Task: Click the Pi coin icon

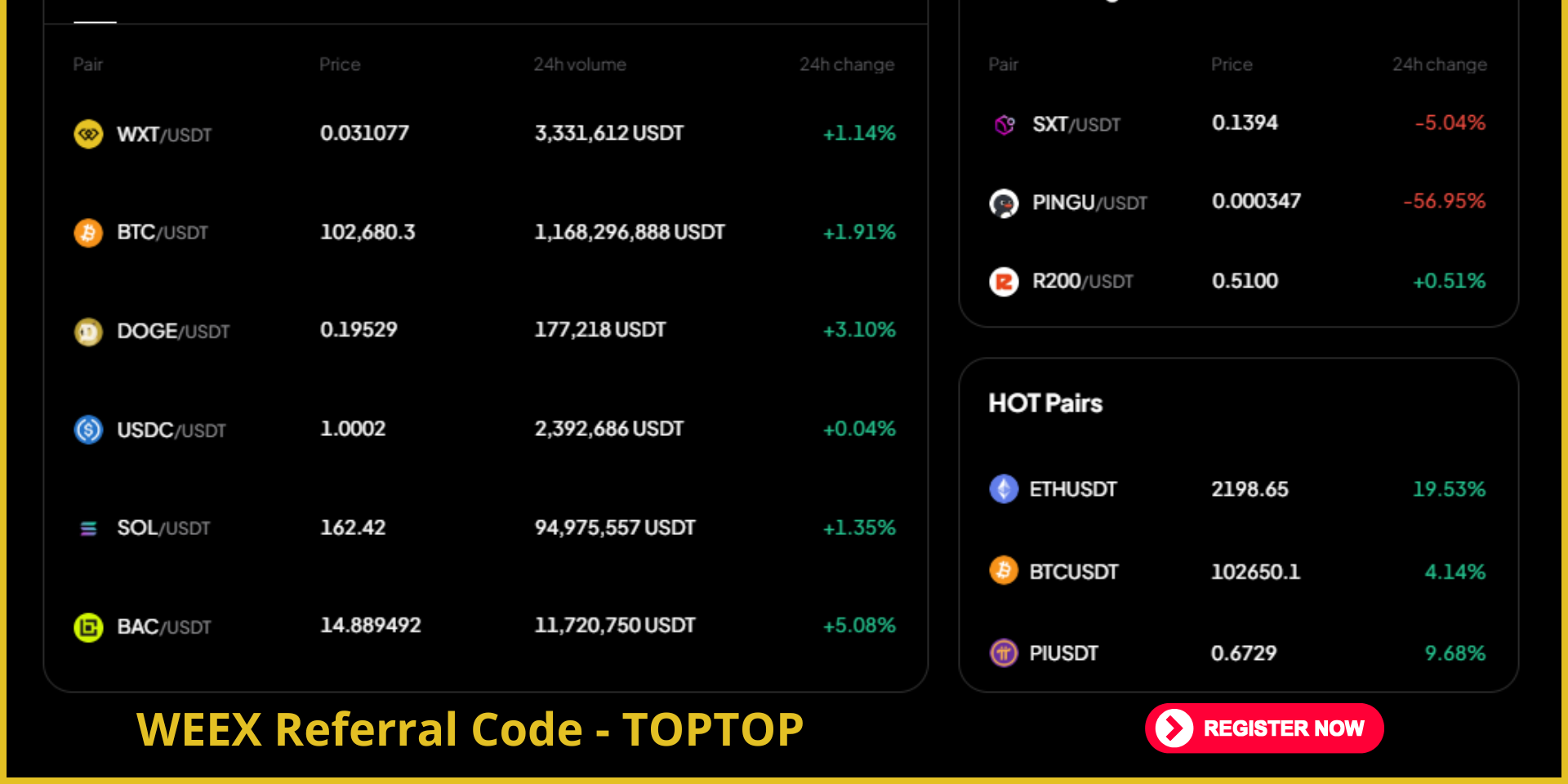Action: pos(1004,653)
